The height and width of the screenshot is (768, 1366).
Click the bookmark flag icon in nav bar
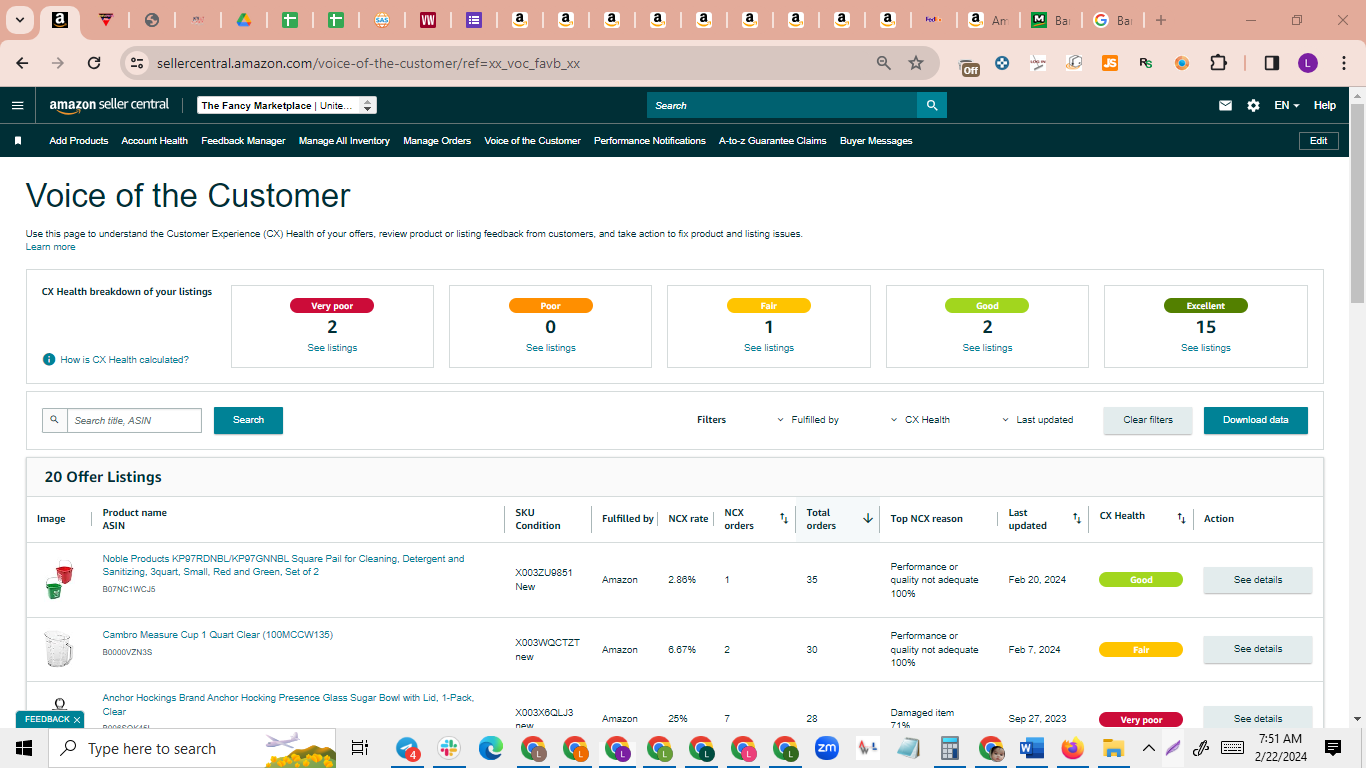point(18,141)
